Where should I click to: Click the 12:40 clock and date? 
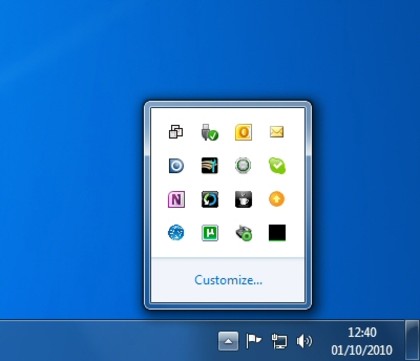pos(362,341)
